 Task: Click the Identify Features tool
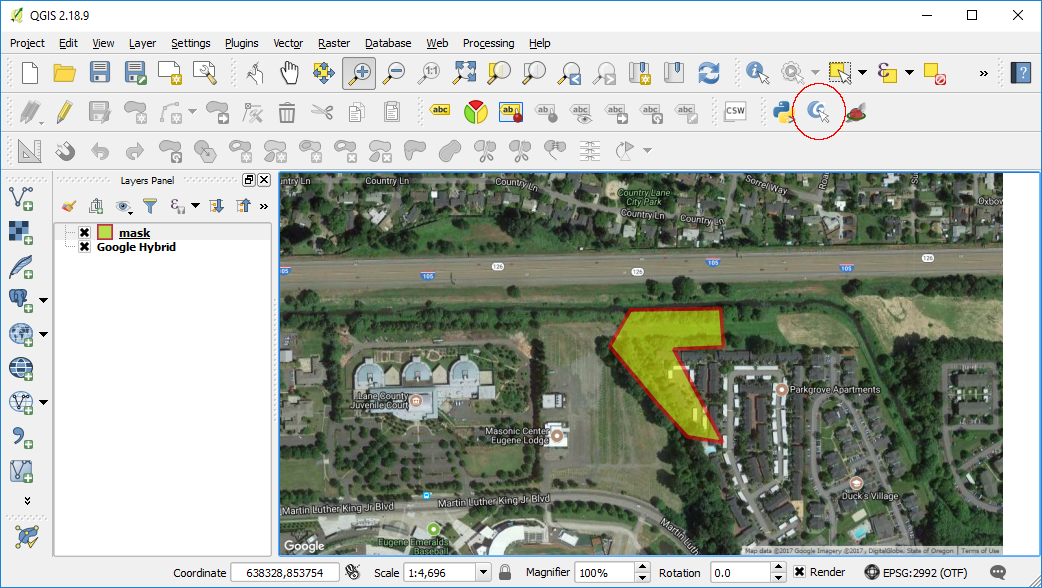tap(756, 71)
